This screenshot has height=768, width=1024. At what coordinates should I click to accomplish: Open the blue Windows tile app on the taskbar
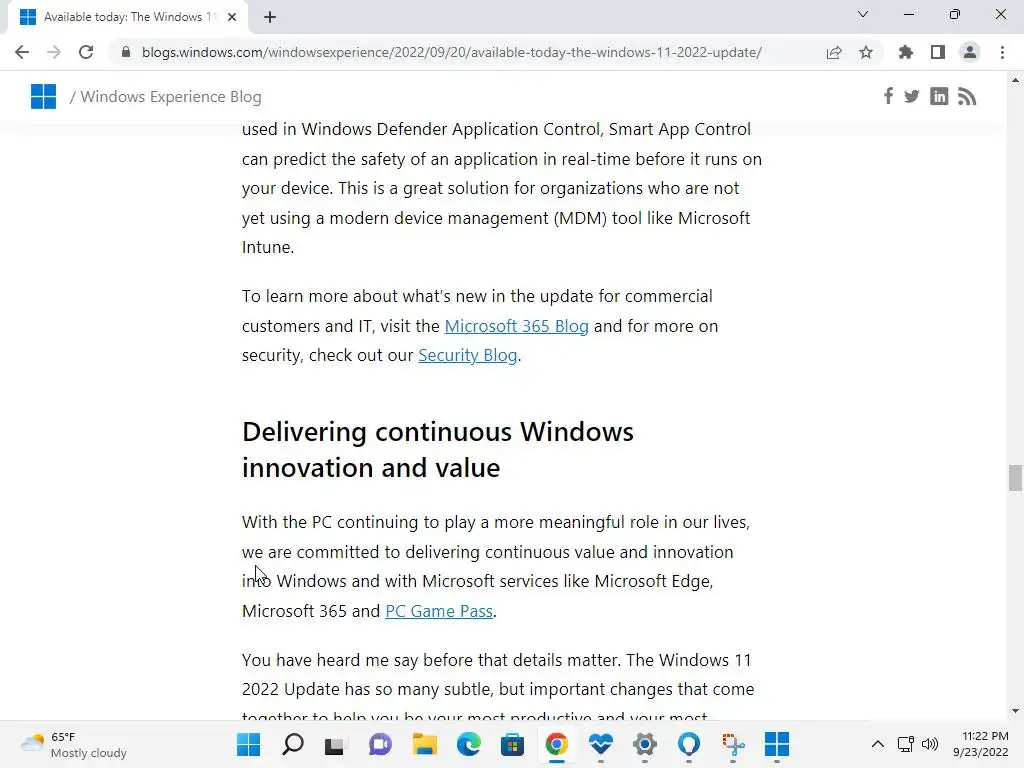click(x=776, y=744)
